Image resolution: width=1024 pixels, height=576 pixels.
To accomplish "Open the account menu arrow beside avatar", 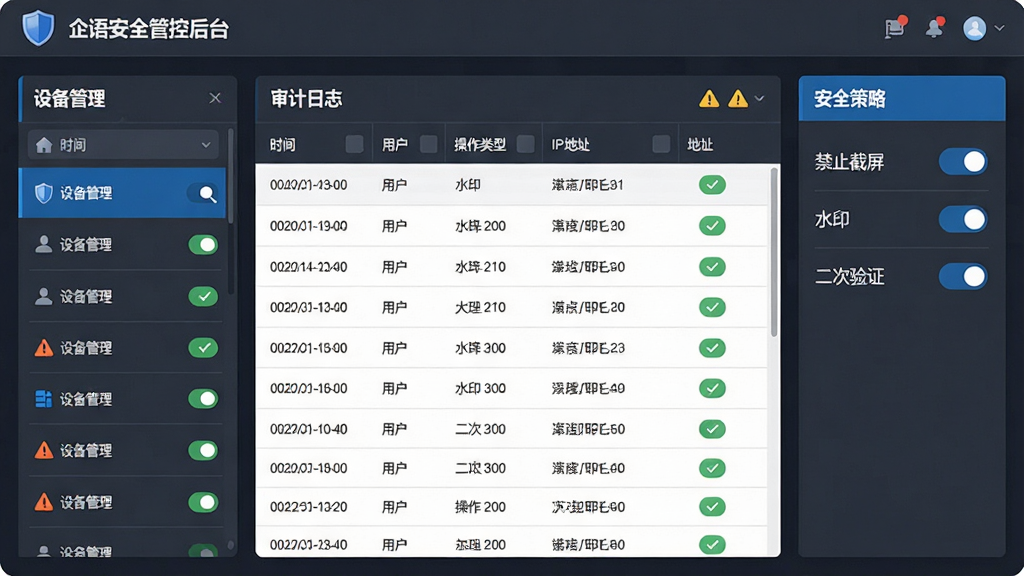I will pyautogui.click(x=999, y=28).
